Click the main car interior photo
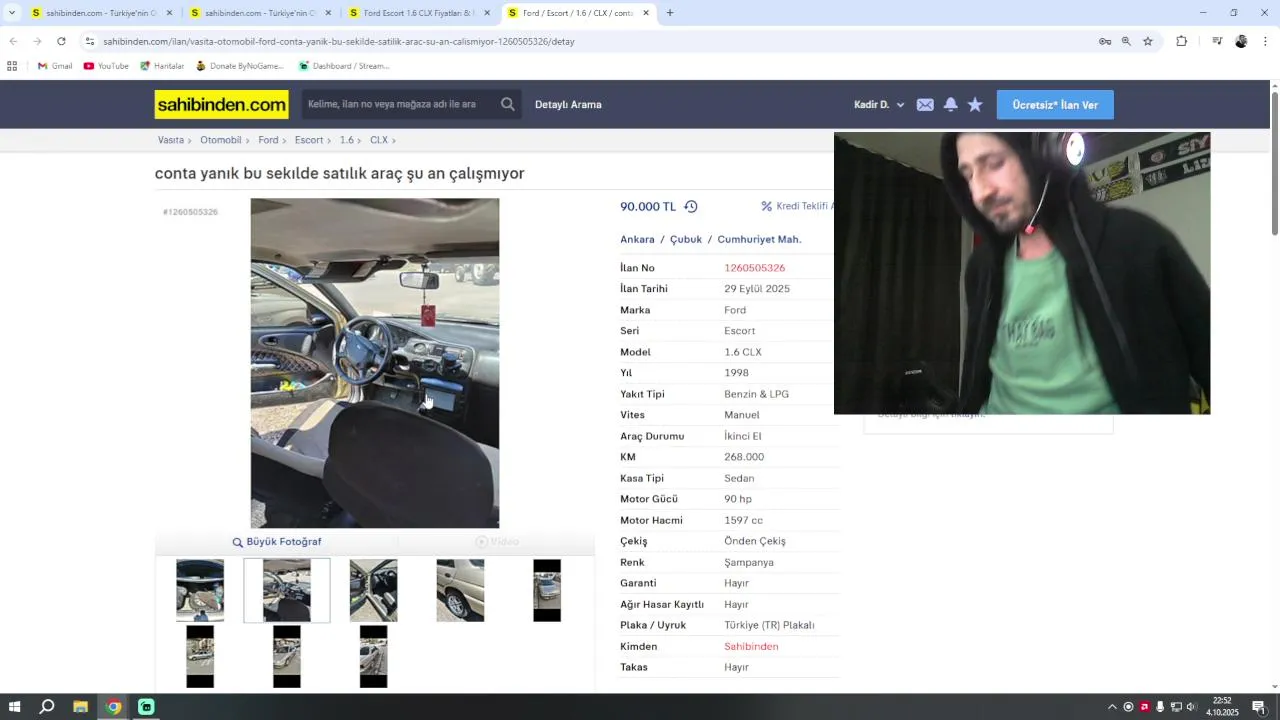The height and width of the screenshot is (720, 1280). point(375,363)
